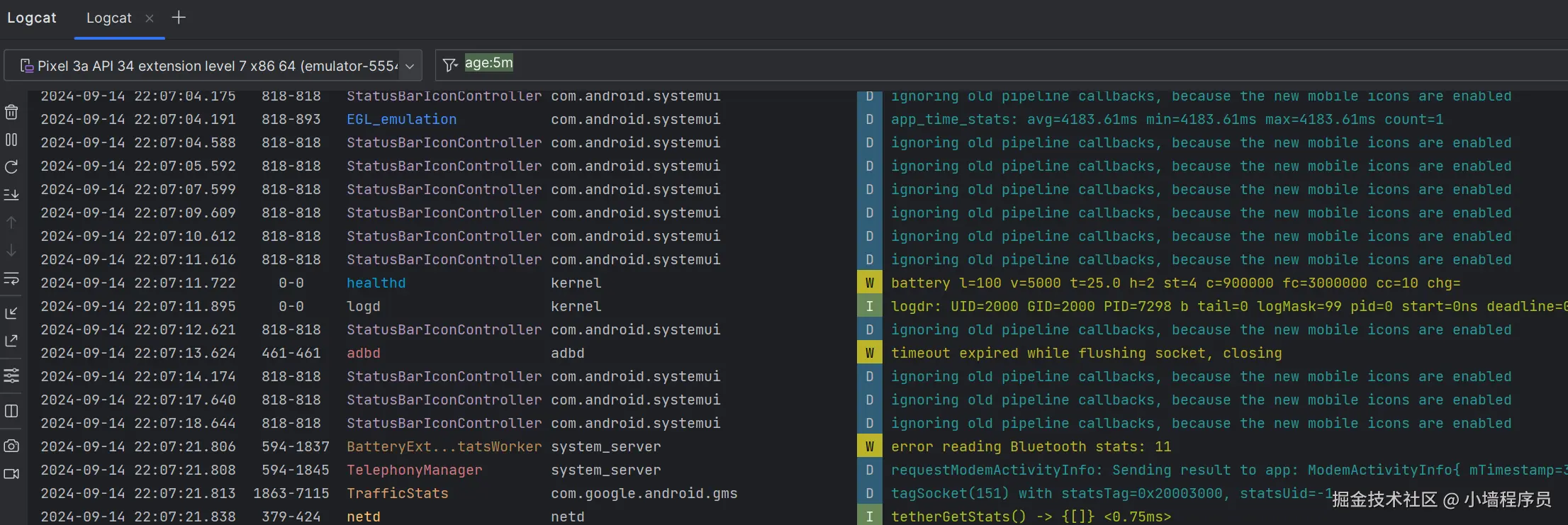This screenshot has width=1568, height=525.
Task: Click the export logs icon
Action: [x=11, y=341]
